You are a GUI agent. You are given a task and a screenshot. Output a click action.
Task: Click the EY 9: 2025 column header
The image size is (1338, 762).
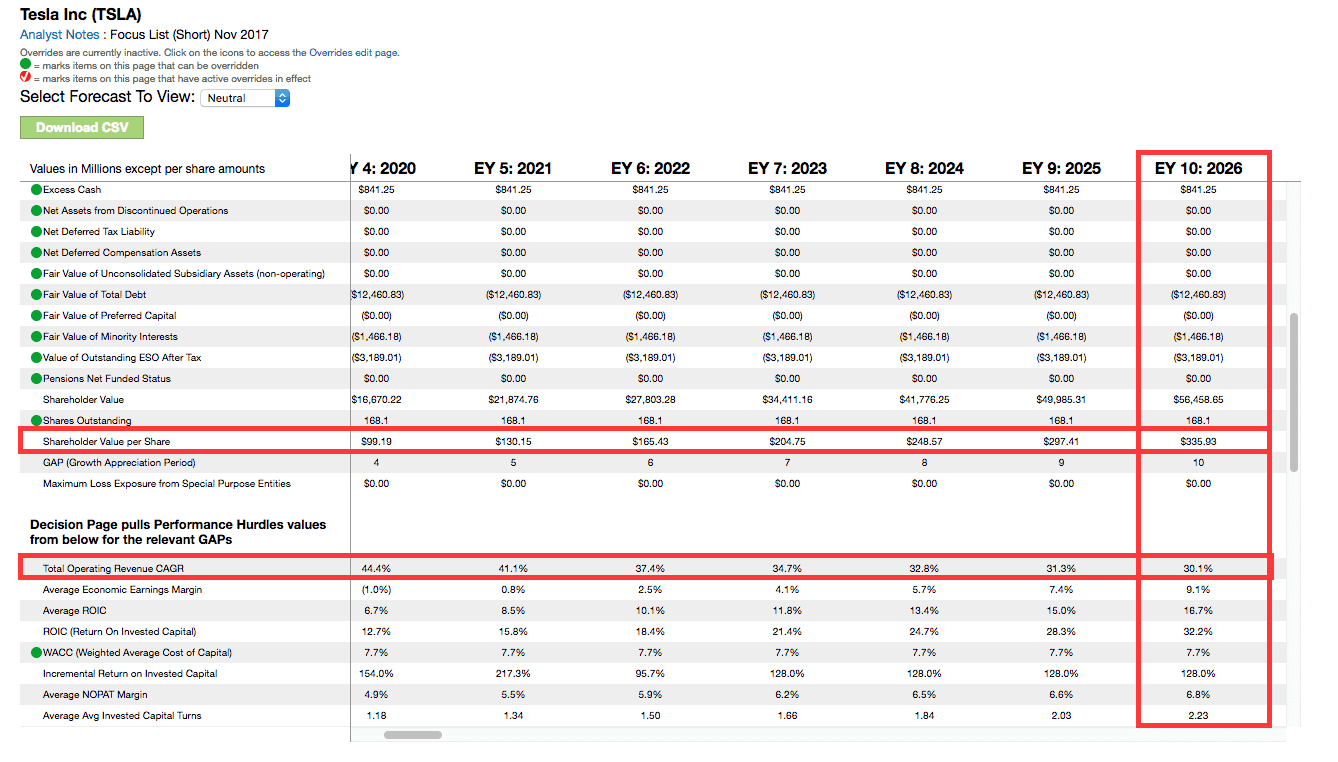click(1061, 168)
